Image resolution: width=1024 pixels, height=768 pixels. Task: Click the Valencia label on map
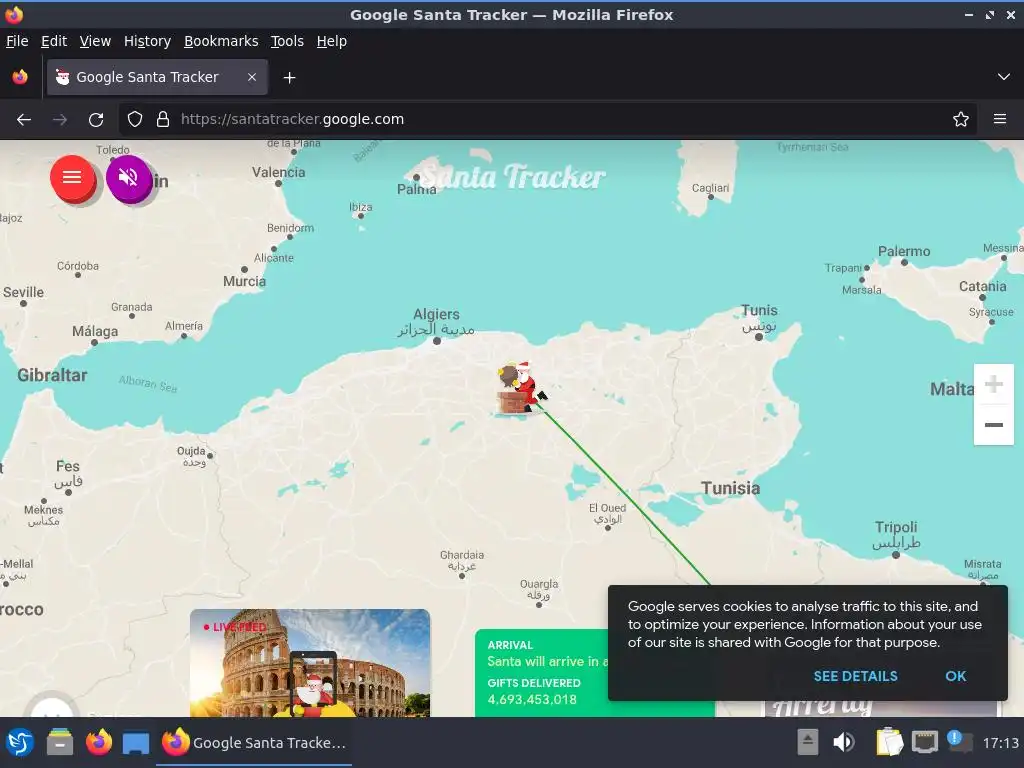279,172
